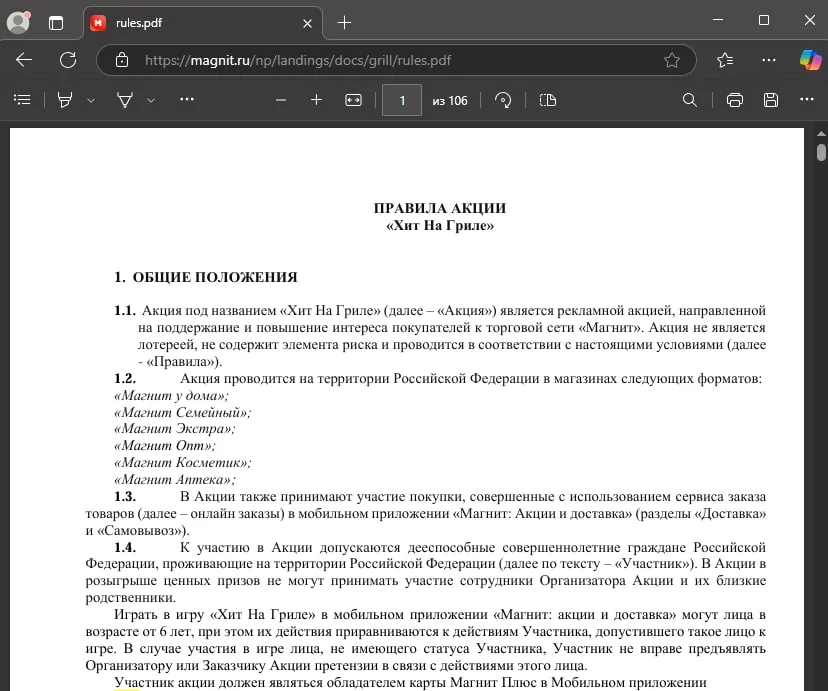Open the tab actions menu icon
The image size is (828, 691).
[56, 23]
